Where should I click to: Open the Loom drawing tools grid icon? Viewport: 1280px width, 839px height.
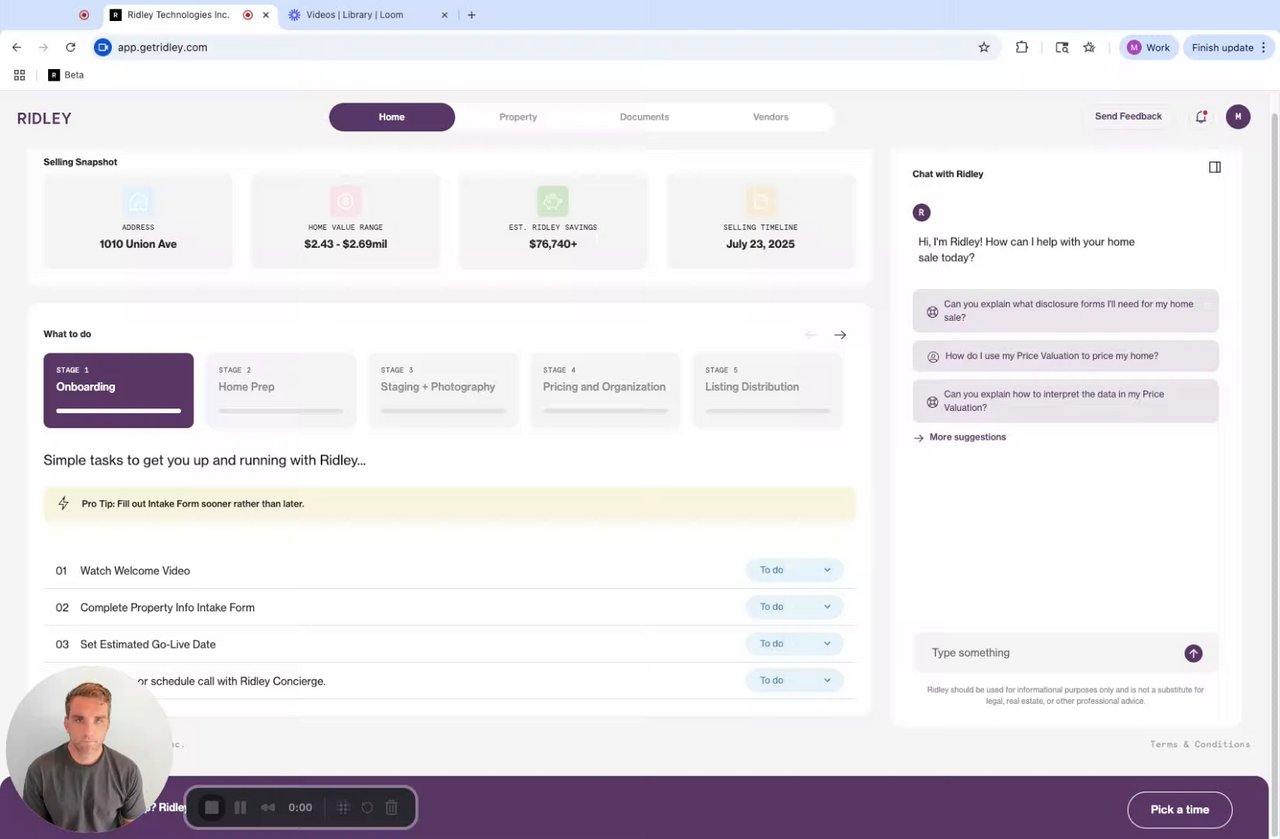pyautogui.click(x=342, y=807)
